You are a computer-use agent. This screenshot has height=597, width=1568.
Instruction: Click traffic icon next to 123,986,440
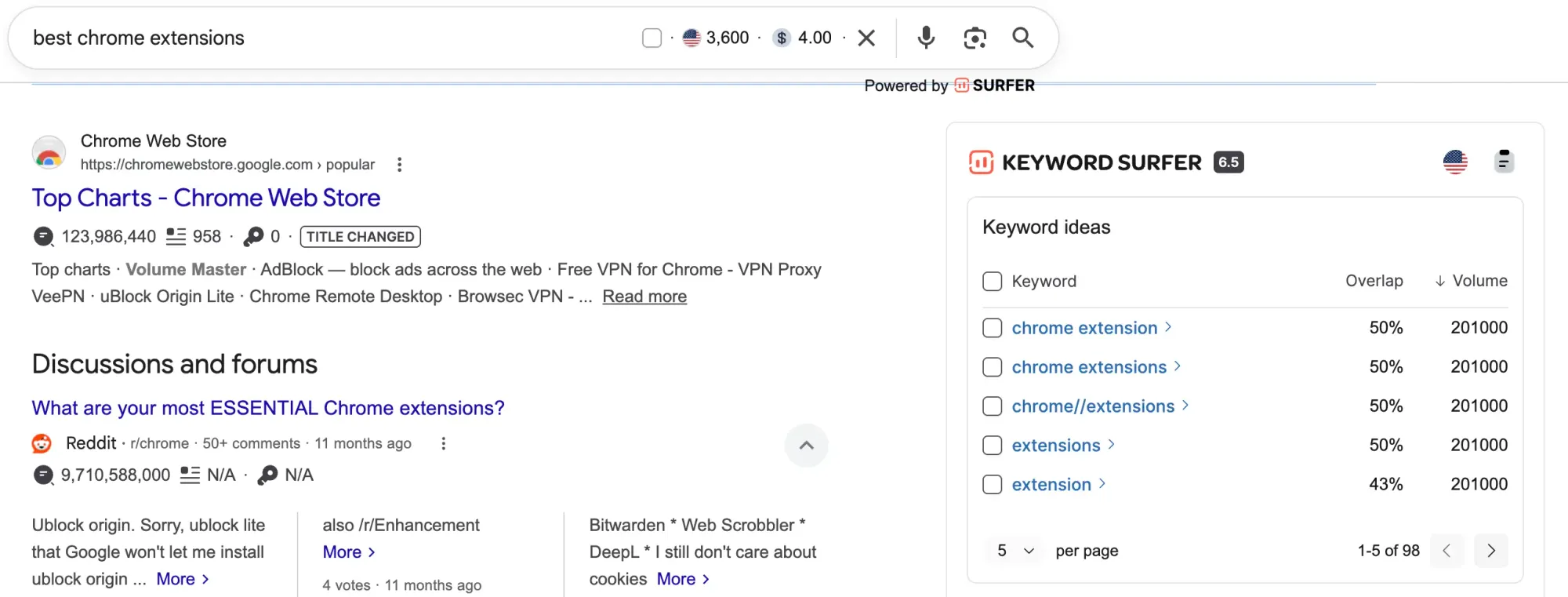point(44,236)
